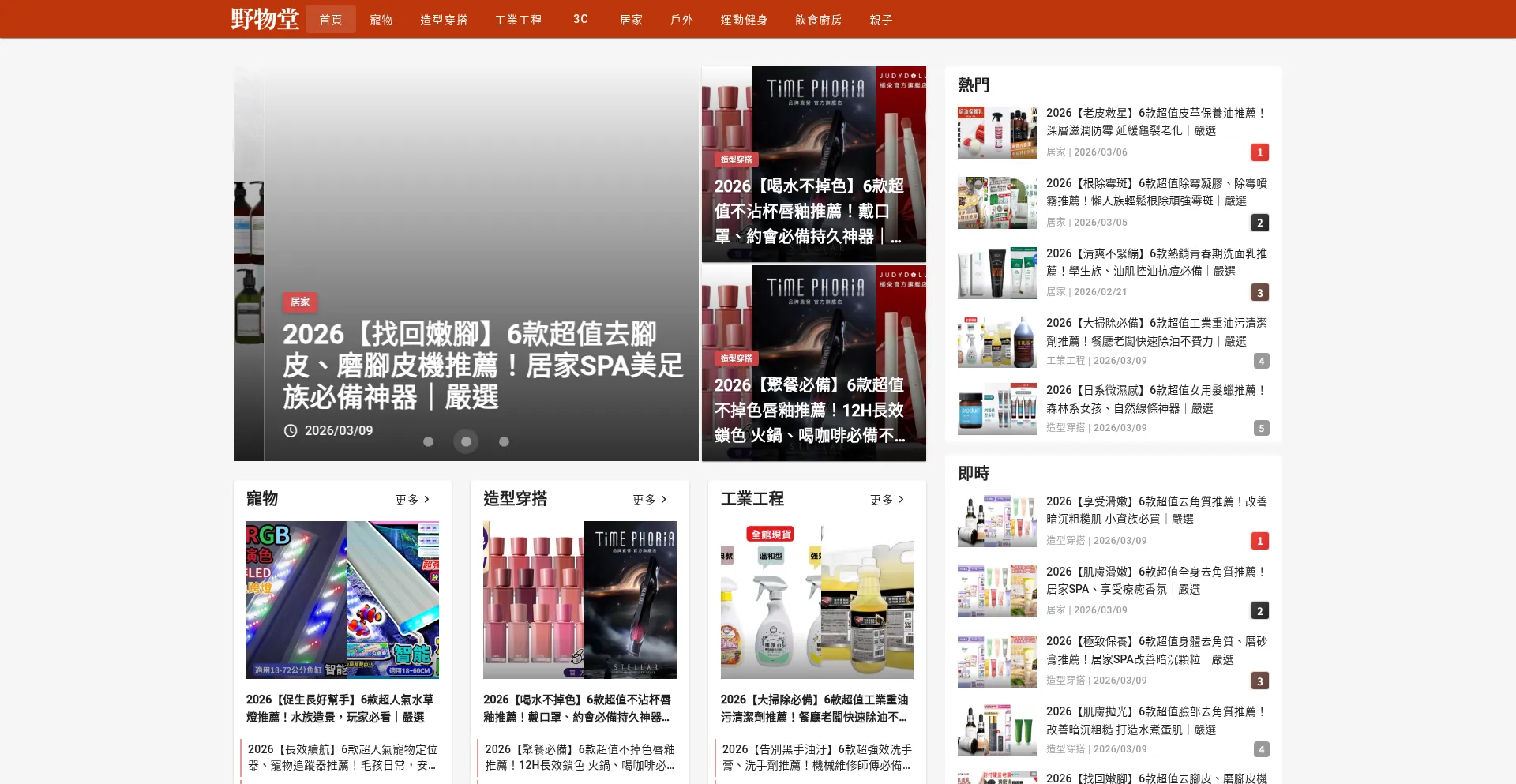Click 居家 | 2026/03/06 under 老皮救星 article

pyautogui.click(x=1086, y=152)
